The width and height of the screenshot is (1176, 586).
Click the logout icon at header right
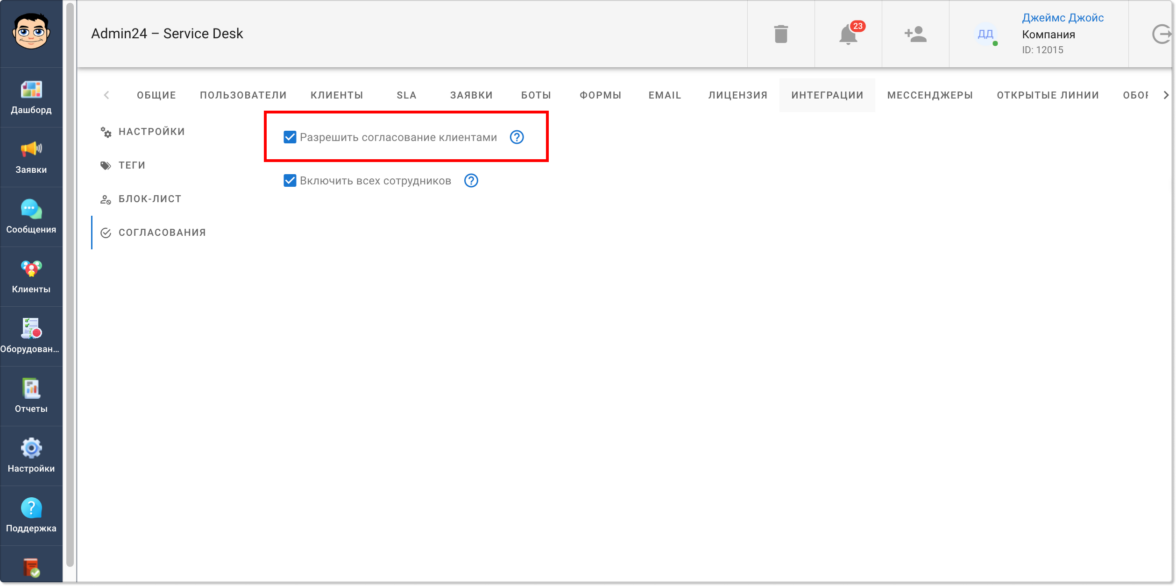1161,35
